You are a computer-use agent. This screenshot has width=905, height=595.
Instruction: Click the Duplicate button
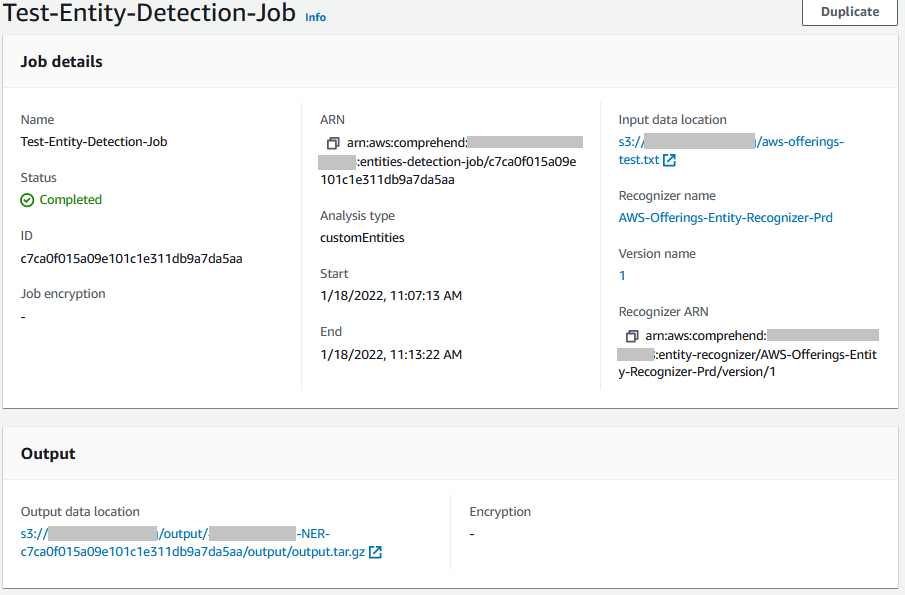click(850, 12)
